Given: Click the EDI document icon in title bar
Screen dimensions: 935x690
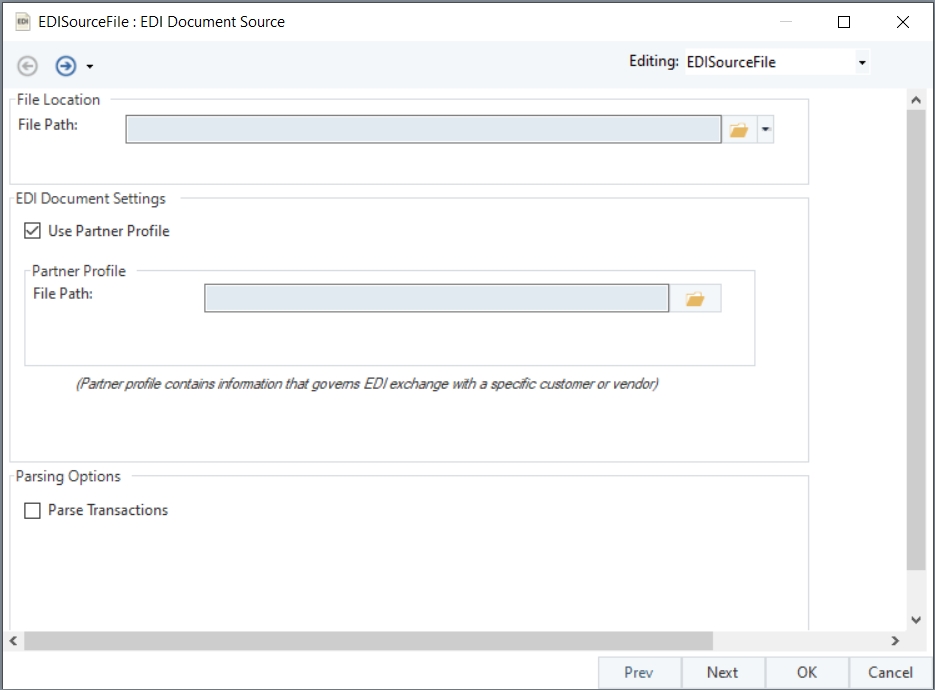Looking at the screenshot, I should click(23, 22).
